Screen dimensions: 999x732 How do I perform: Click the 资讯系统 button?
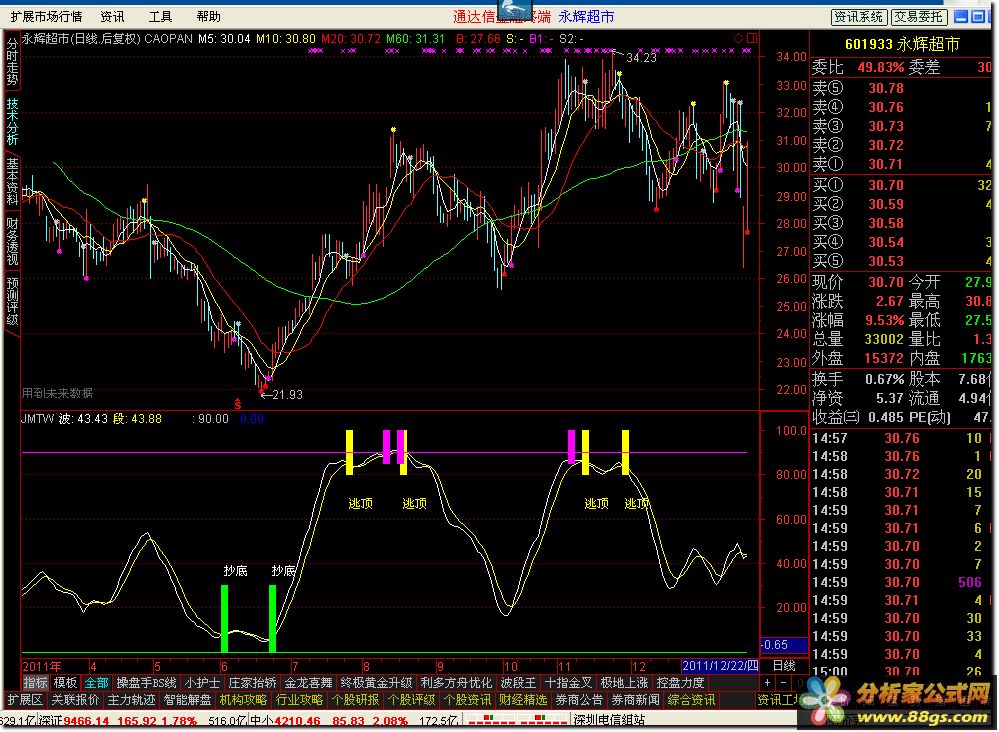[x=858, y=17]
